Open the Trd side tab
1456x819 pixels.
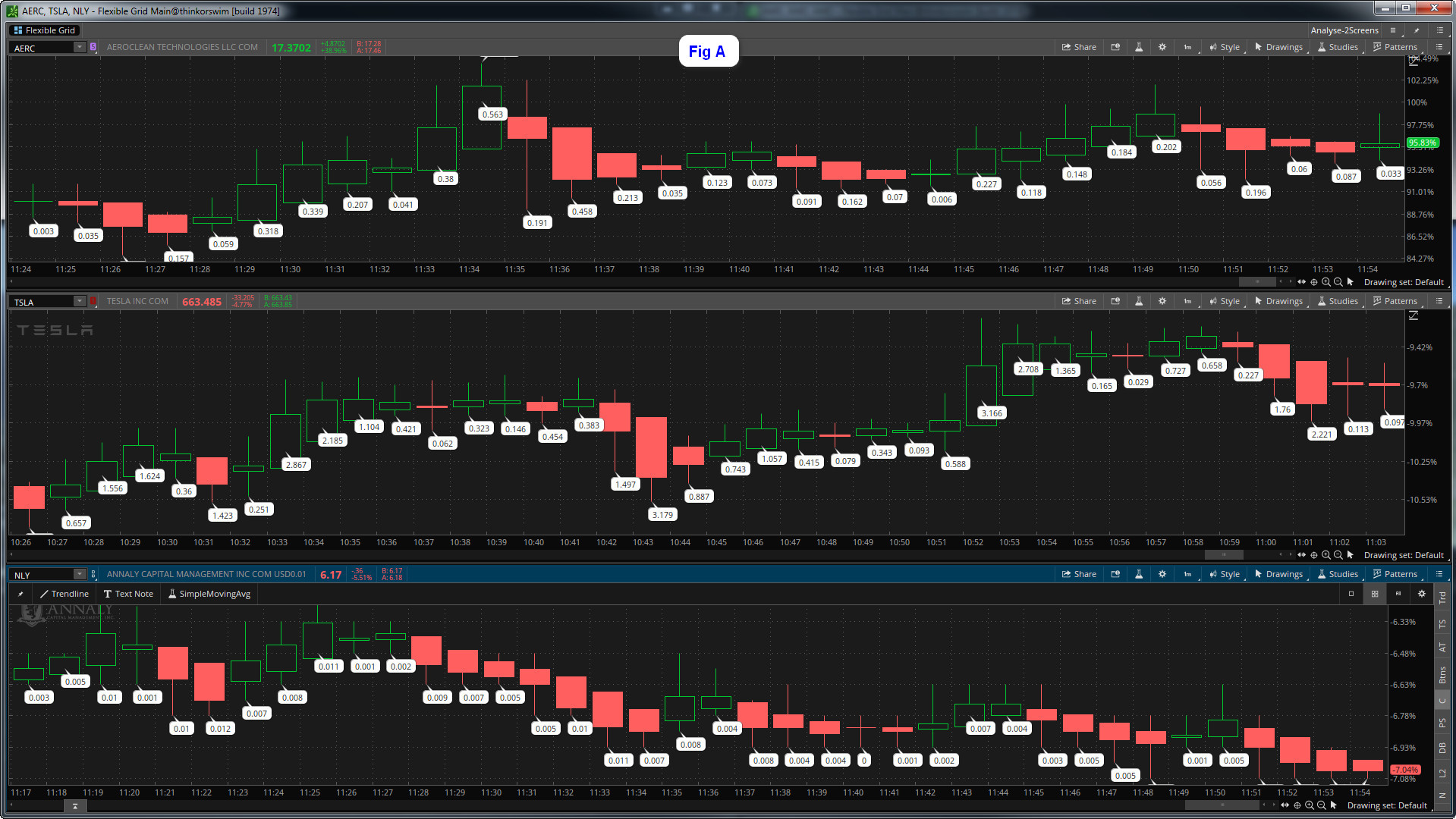pyautogui.click(x=1442, y=598)
